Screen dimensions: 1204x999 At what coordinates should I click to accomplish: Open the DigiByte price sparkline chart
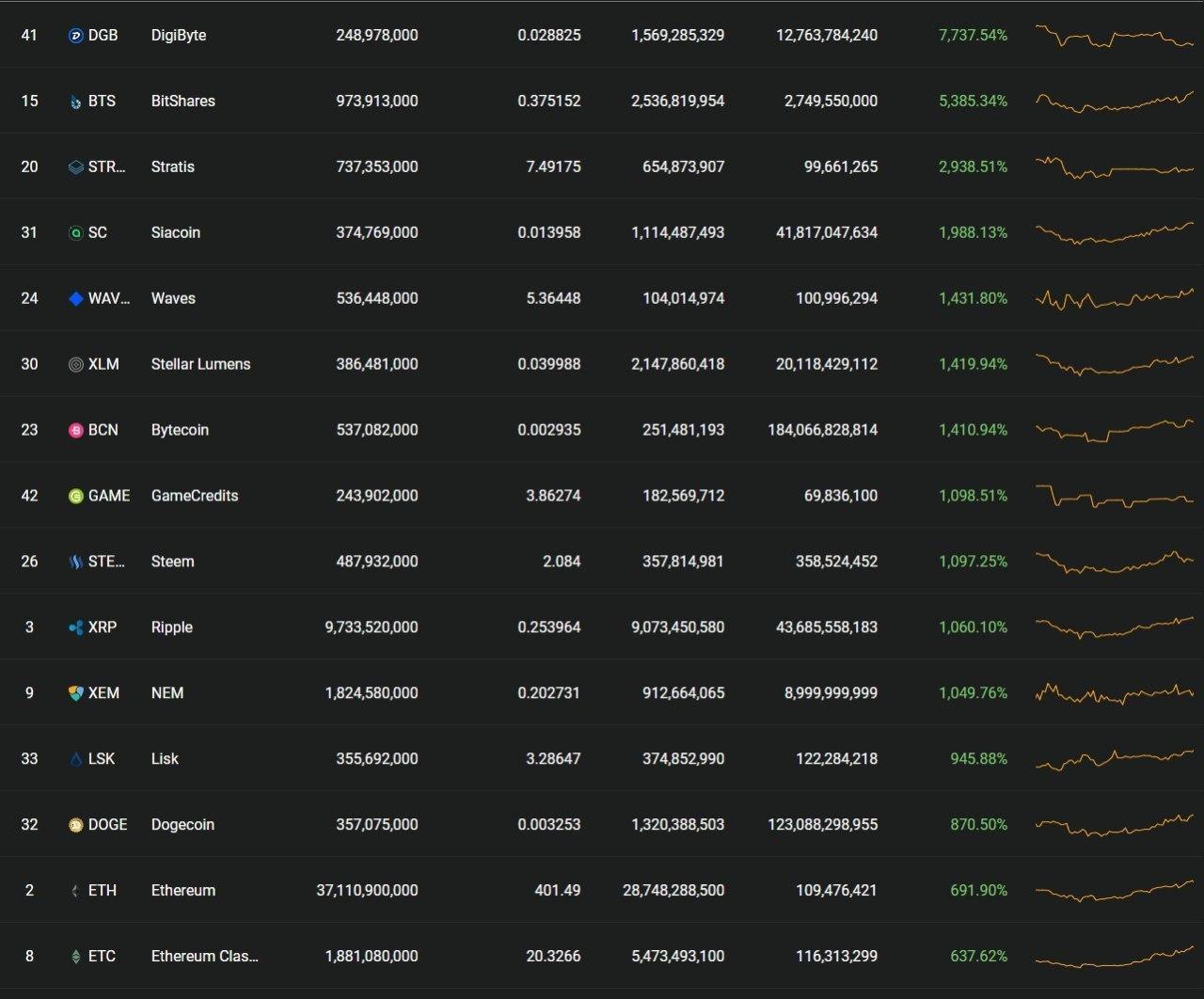click(1115, 36)
